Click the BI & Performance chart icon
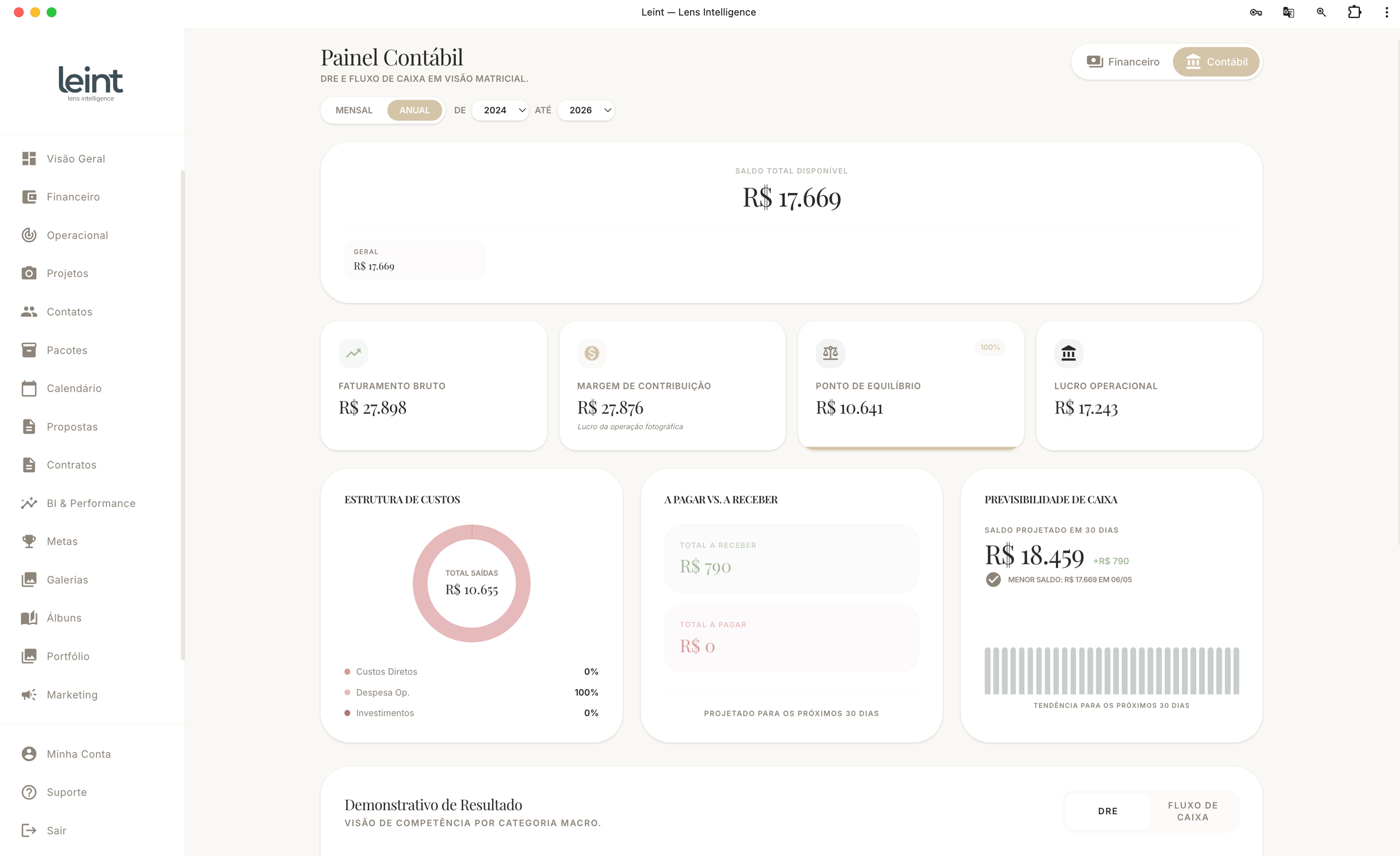Screen dimensions: 1400x856 pos(29,503)
